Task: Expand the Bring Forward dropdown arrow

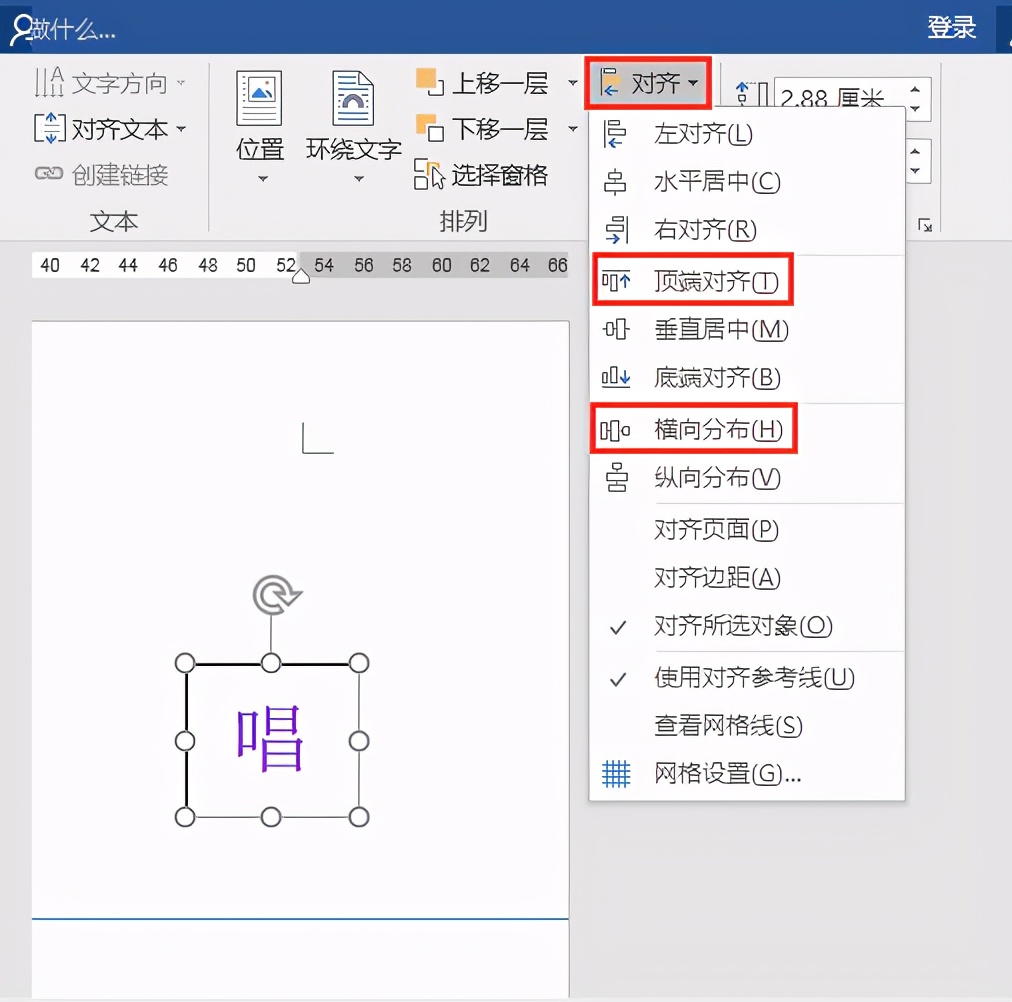Action: click(572, 83)
